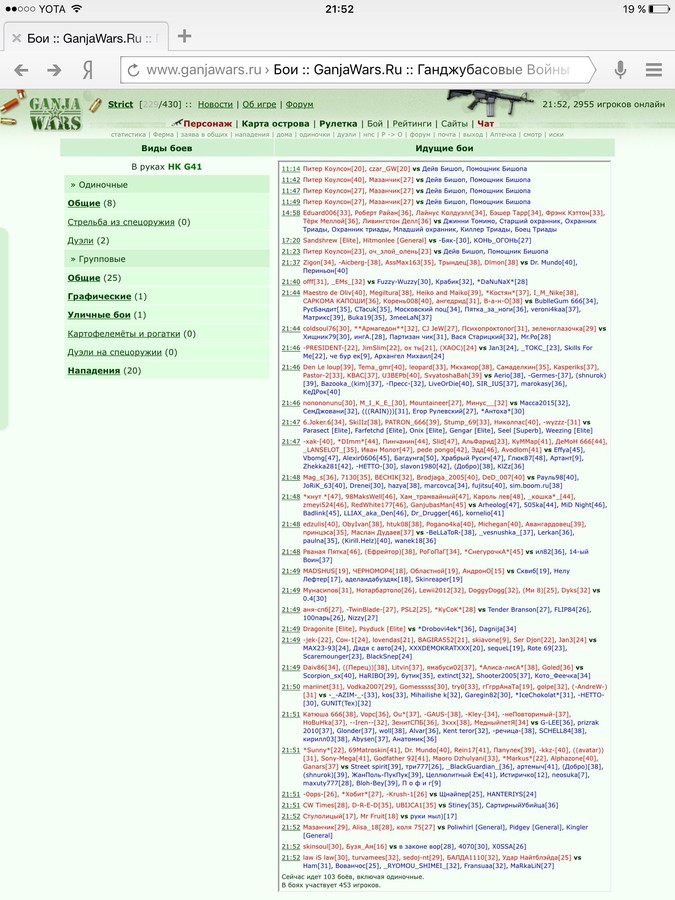Reload the page with the refresh icon
This screenshot has height=900, width=675.
pyautogui.click(x=133, y=70)
